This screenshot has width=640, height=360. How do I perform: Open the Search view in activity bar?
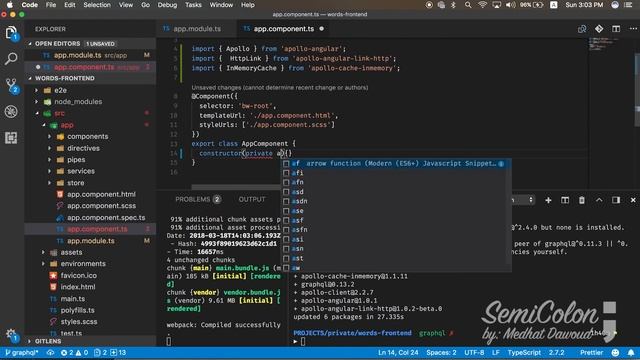pos(11,59)
